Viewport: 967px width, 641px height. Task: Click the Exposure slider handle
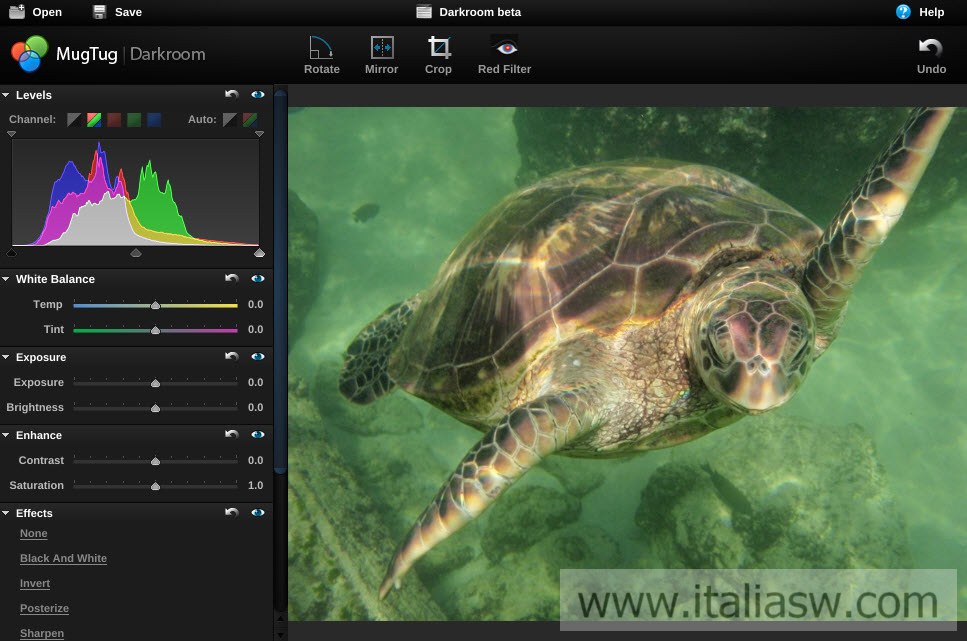click(155, 383)
